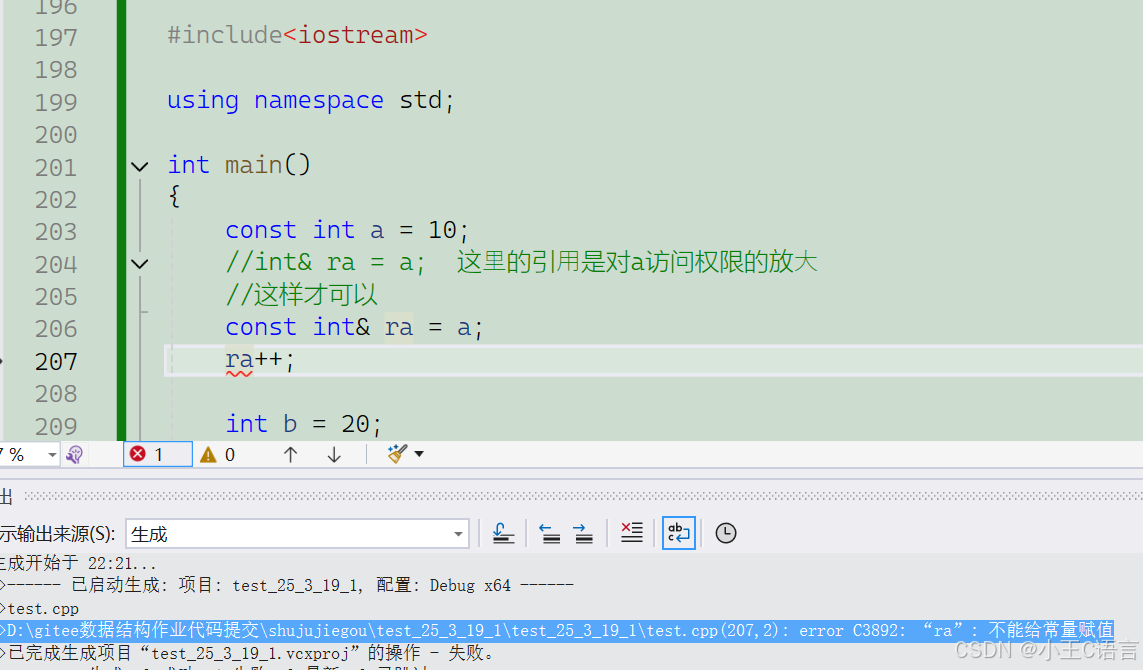Collapse the main function fold arrow
The width and height of the screenshot is (1143, 670).
point(140,166)
